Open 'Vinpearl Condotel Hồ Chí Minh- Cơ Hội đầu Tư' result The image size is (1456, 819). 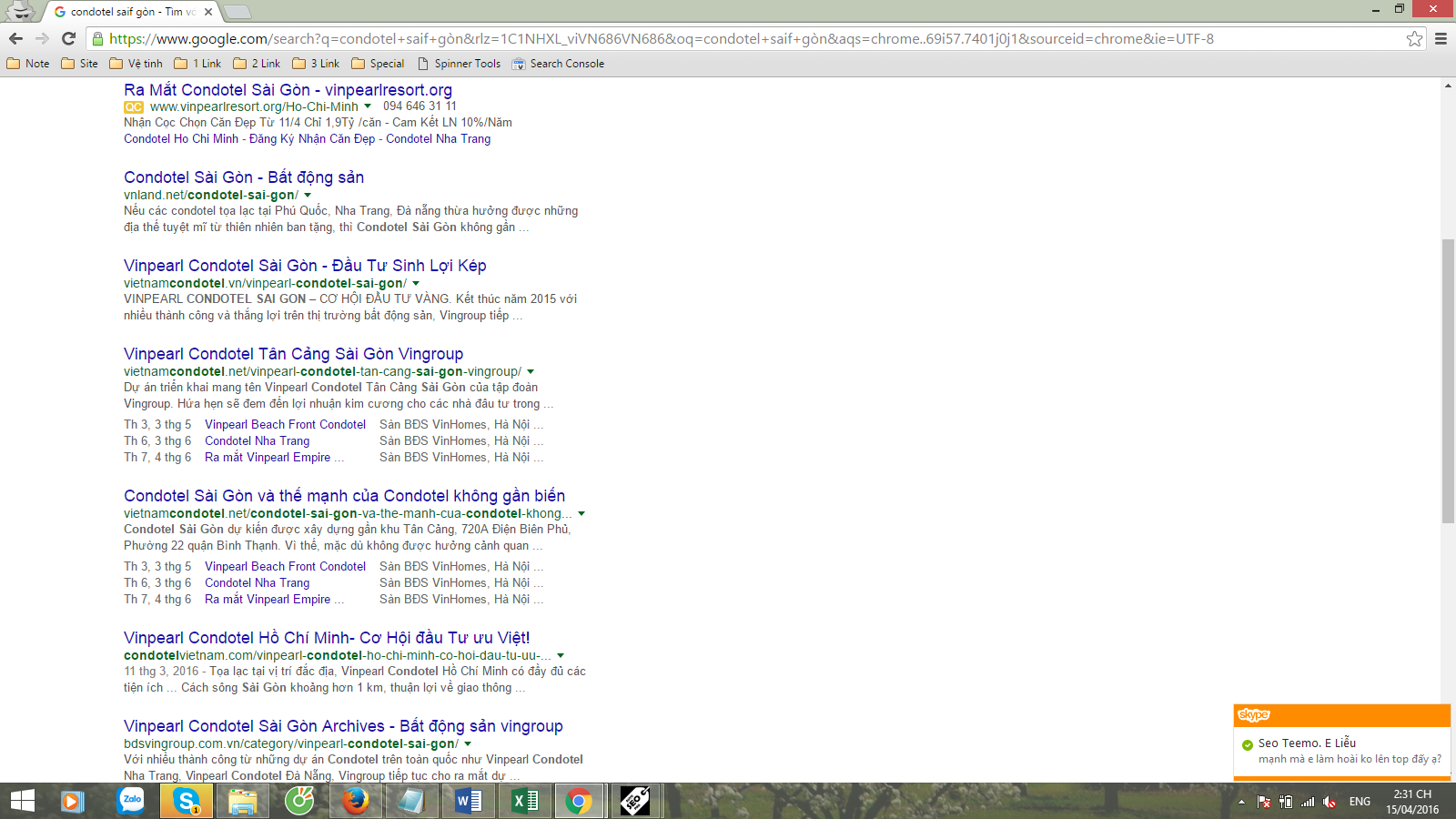pos(327,638)
